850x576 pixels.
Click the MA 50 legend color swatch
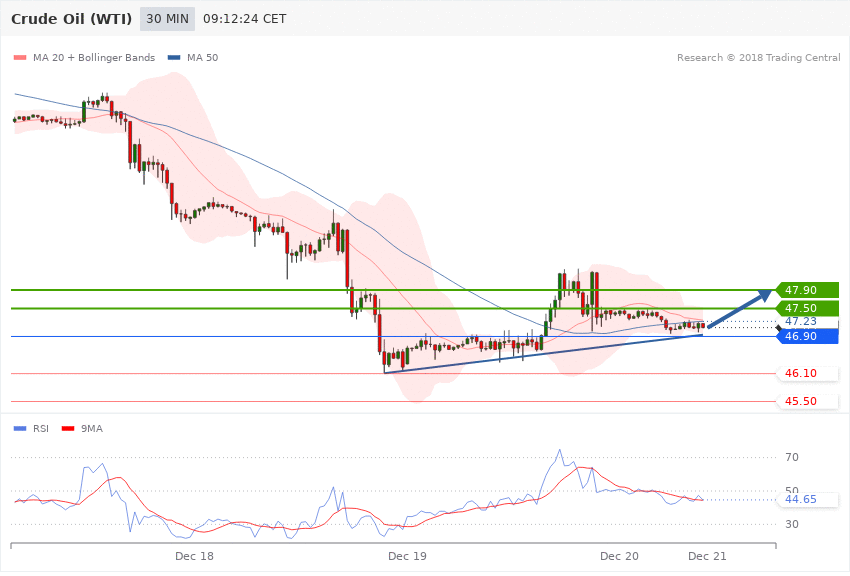coord(174,57)
